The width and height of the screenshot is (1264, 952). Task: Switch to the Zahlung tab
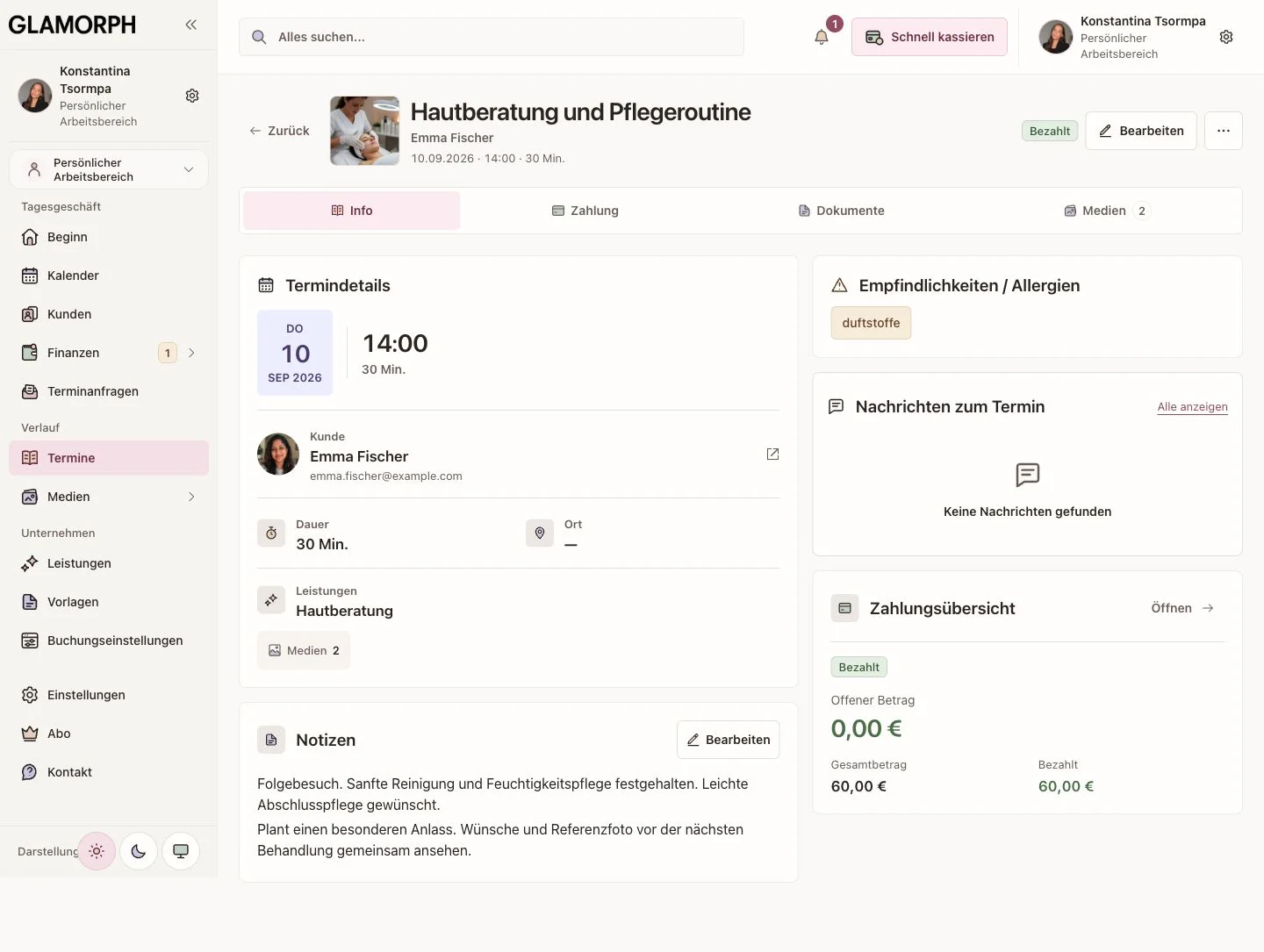coord(585,211)
